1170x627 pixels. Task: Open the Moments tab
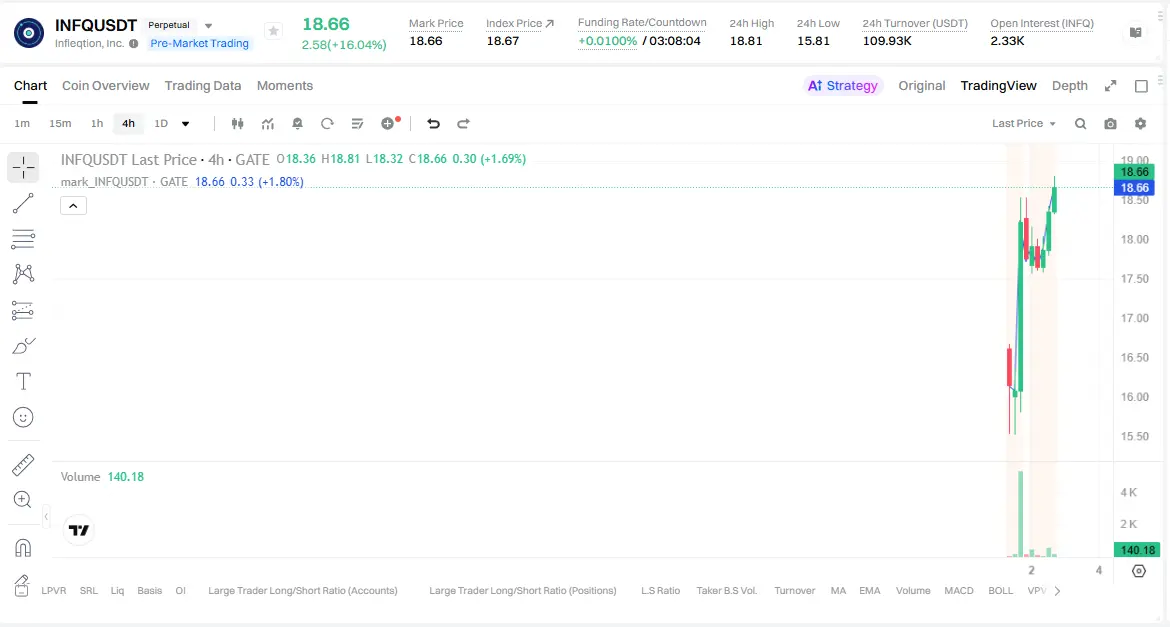285,86
